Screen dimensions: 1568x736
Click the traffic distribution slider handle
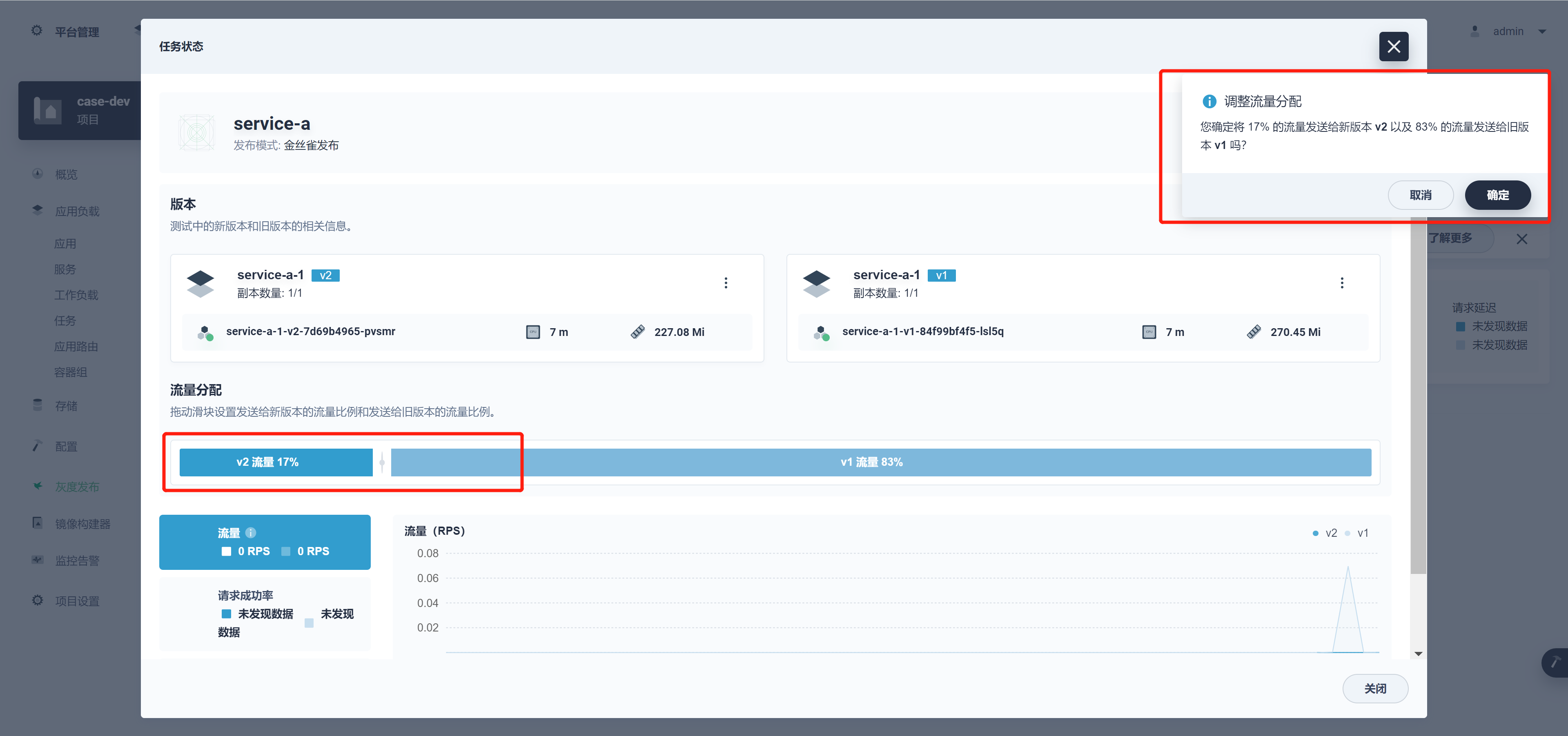click(382, 462)
